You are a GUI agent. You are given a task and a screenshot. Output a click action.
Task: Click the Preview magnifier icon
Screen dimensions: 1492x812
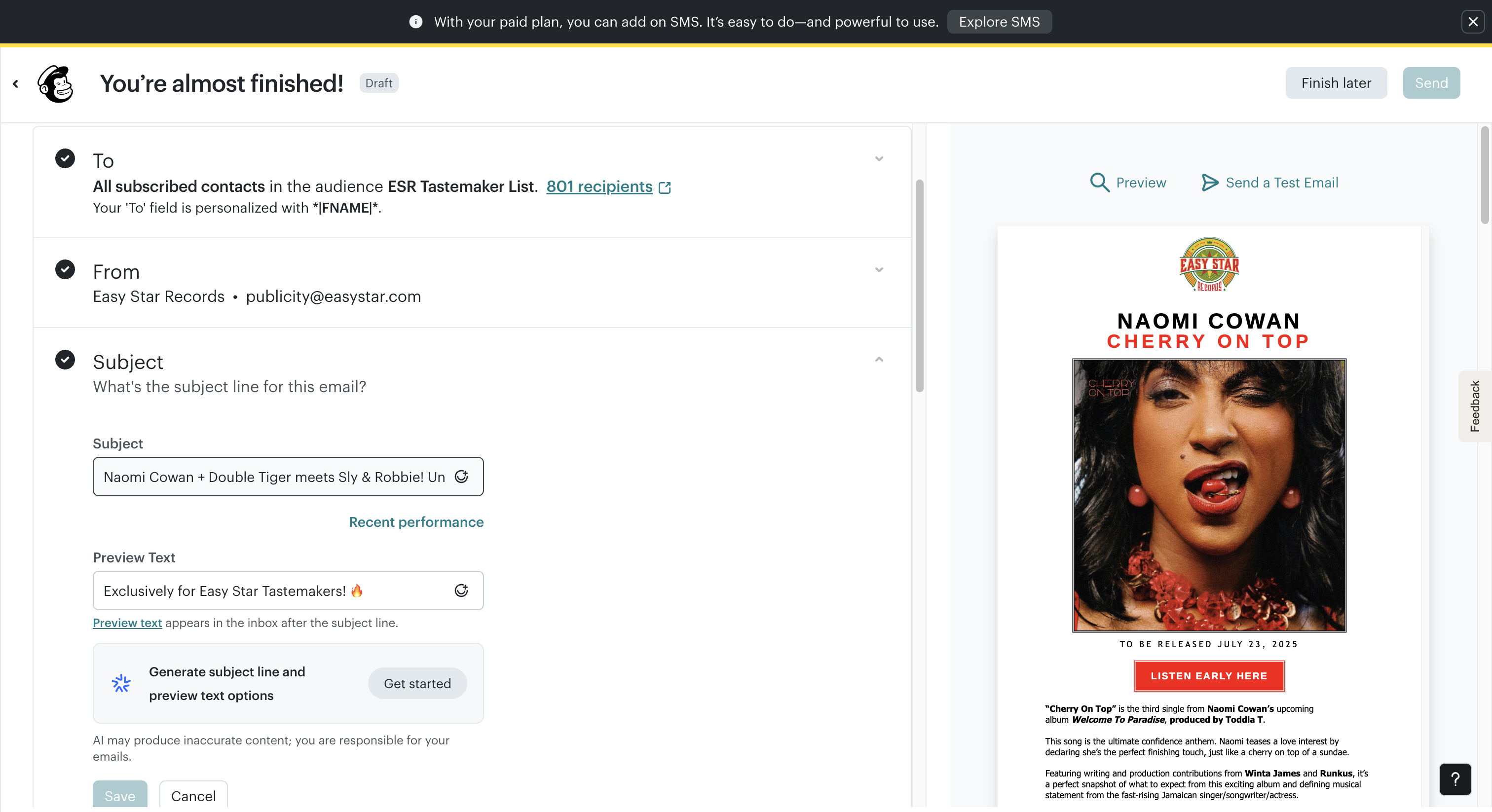(1099, 183)
